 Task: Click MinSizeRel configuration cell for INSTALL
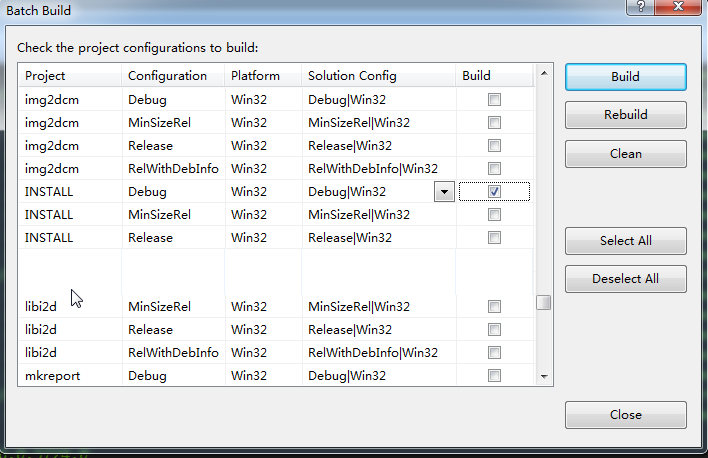173,215
